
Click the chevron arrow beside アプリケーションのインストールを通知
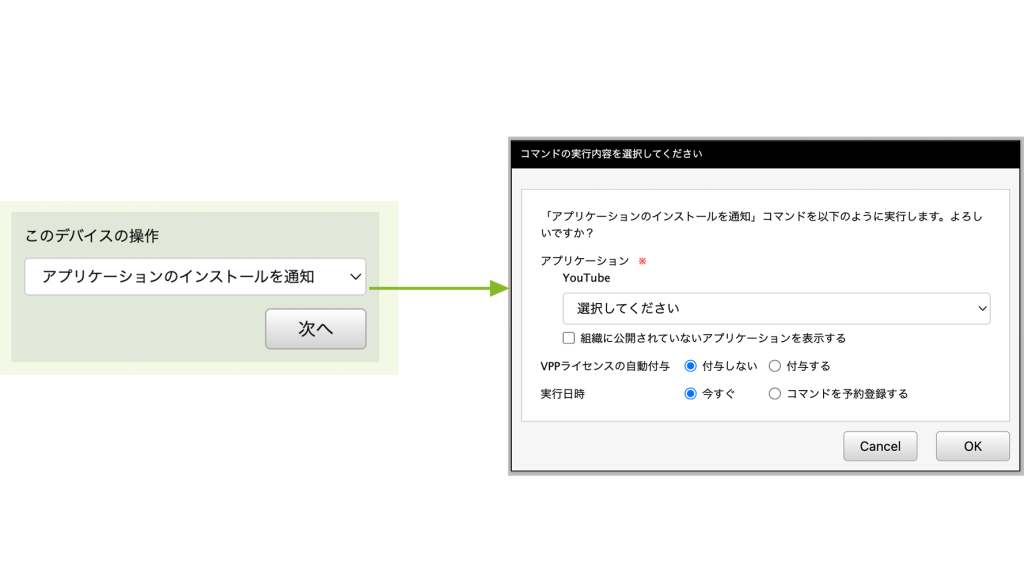point(355,277)
